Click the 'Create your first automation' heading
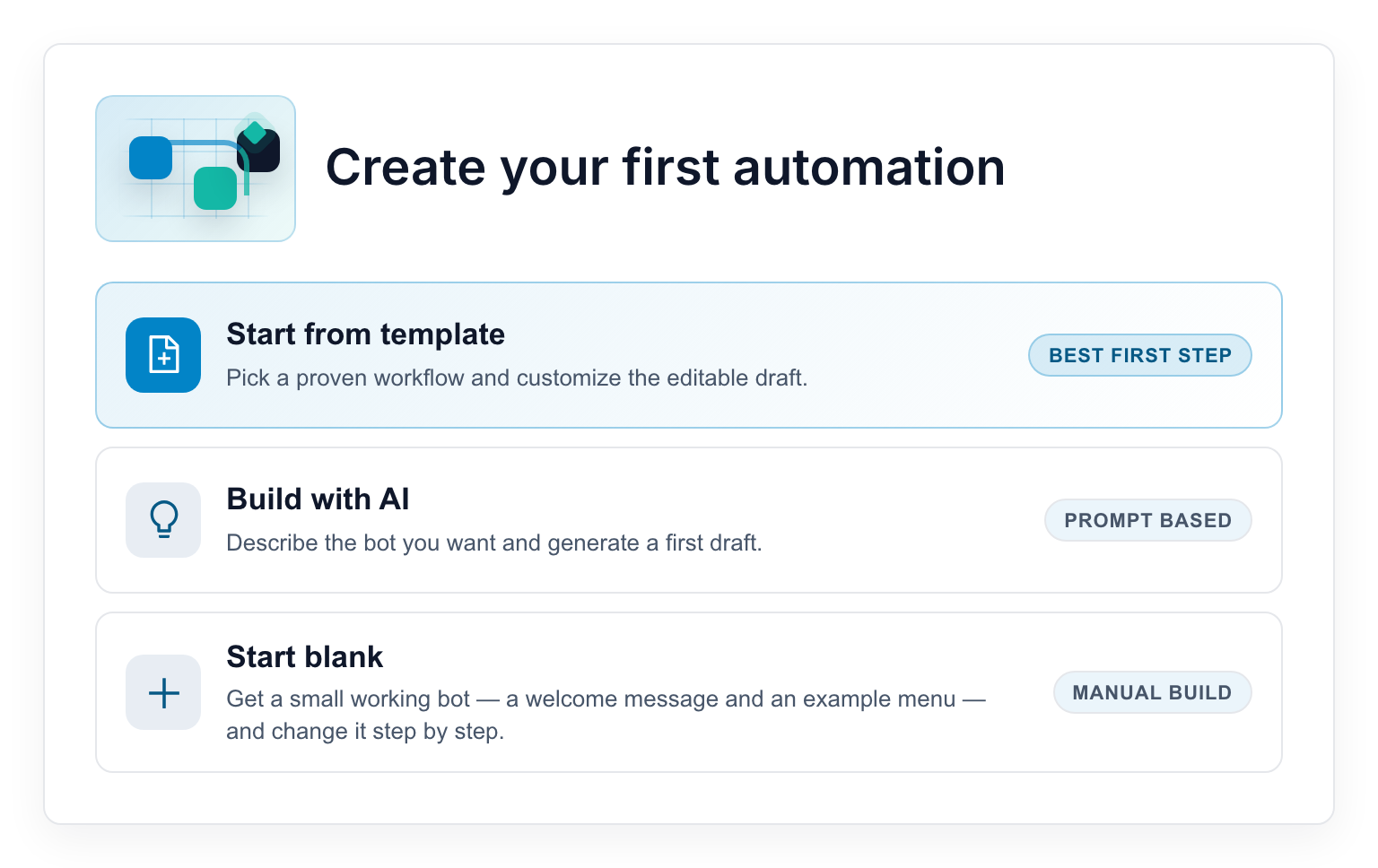Viewport: 1378px width, 868px height. tap(665, 168)
